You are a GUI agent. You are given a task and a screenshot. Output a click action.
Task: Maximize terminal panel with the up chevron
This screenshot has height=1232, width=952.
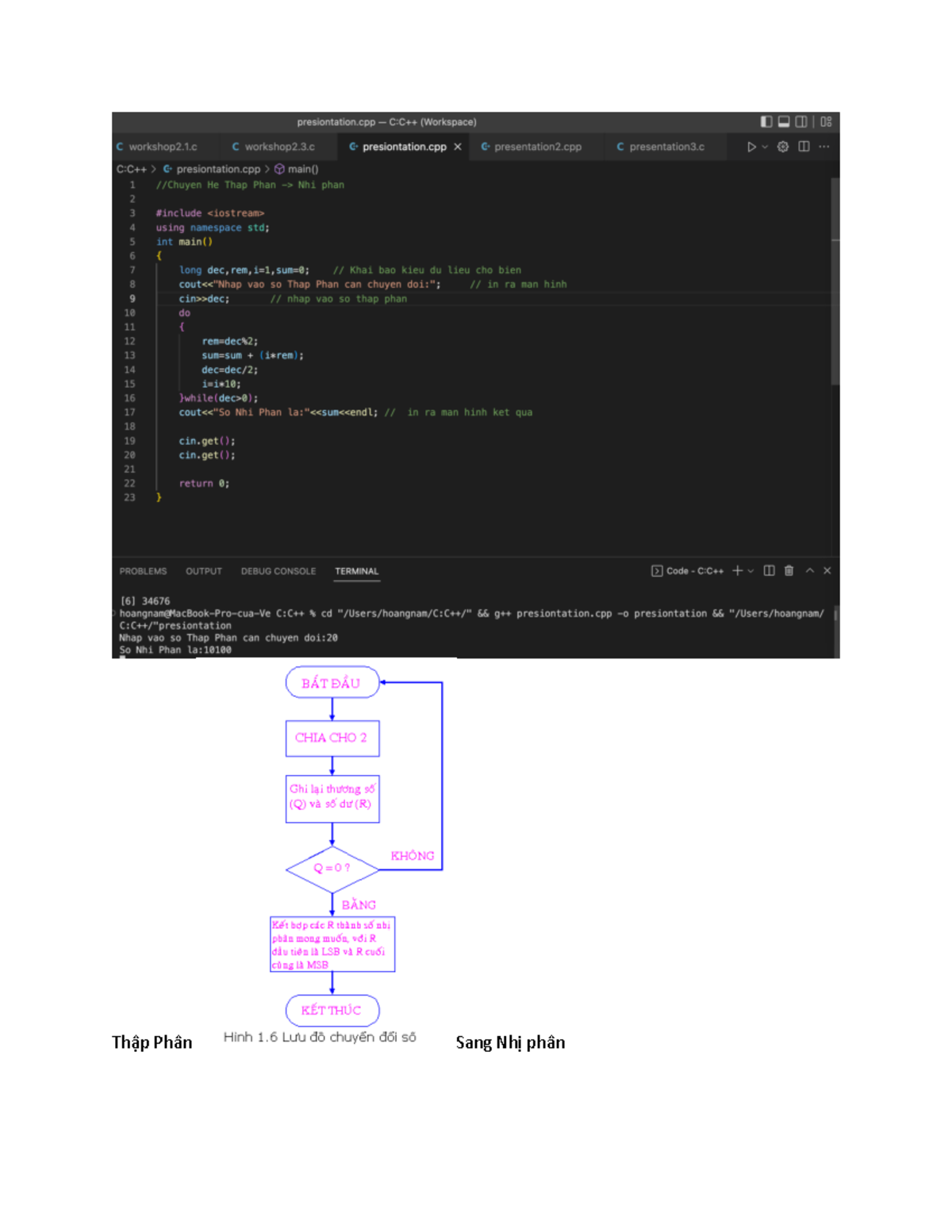809,570
